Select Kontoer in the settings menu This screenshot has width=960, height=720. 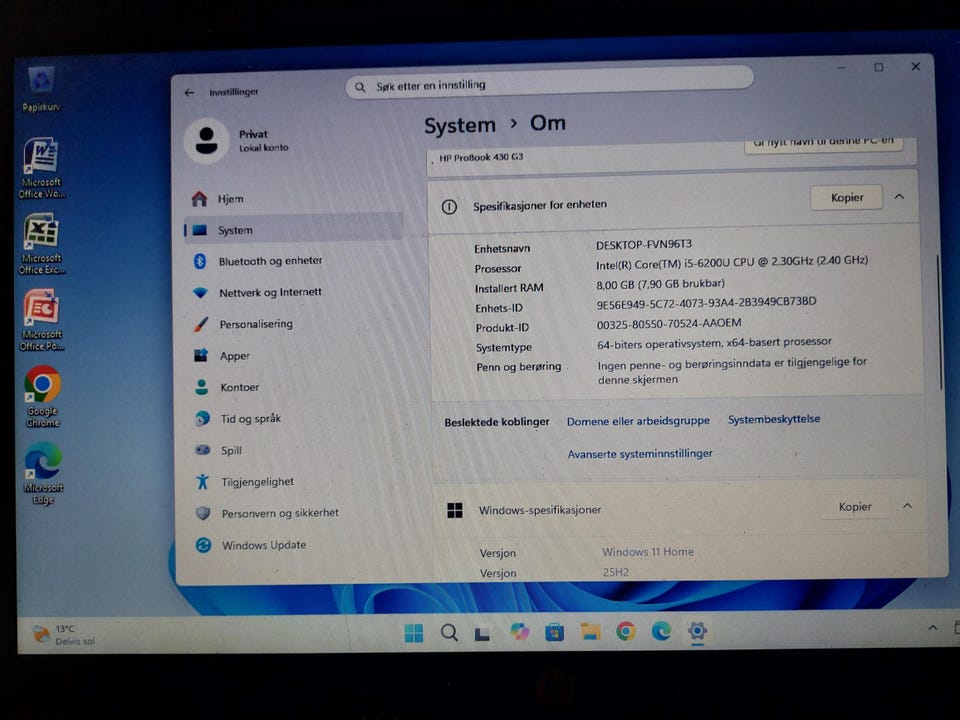point(239,387)
